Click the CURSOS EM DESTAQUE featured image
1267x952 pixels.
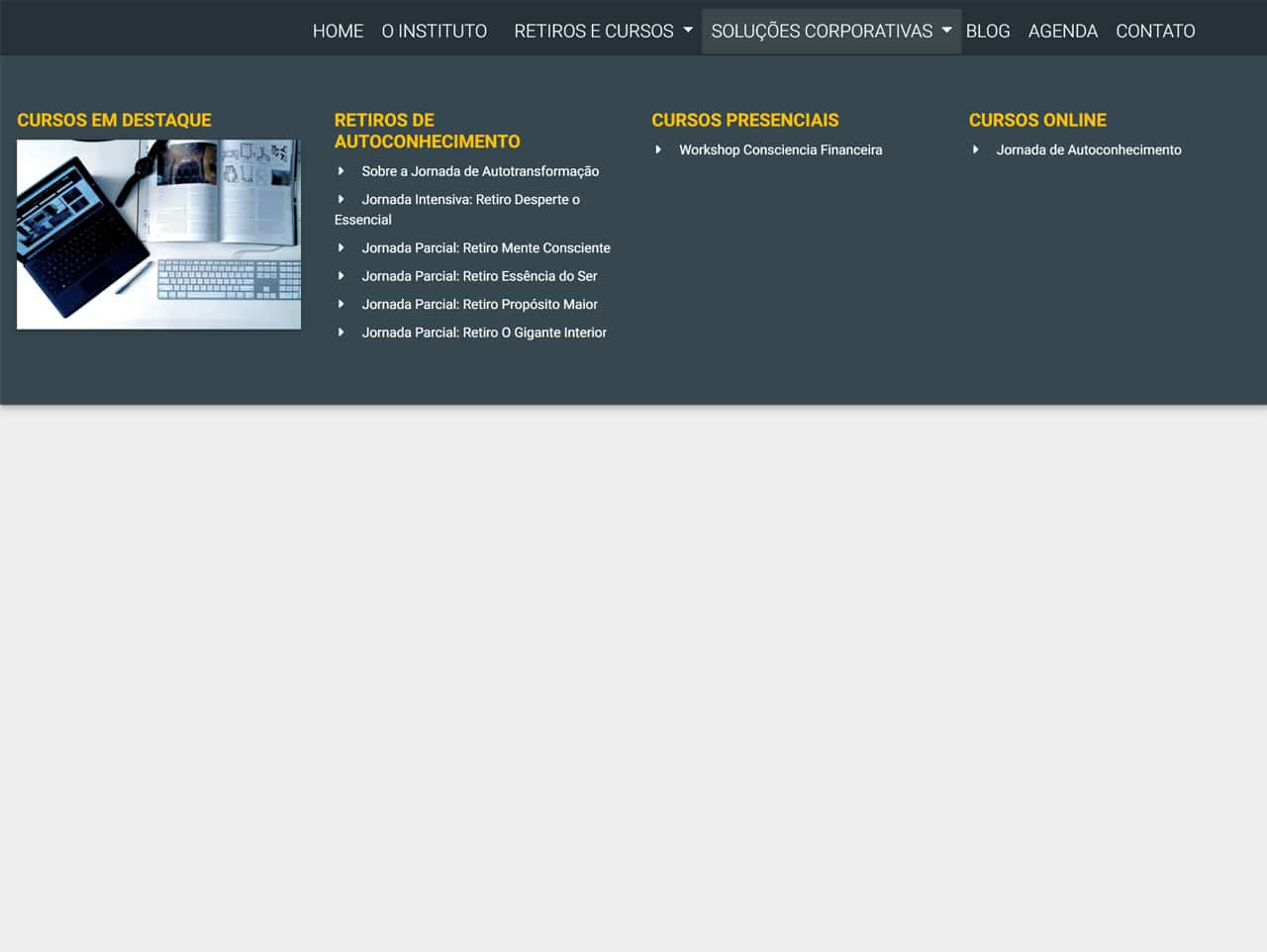158,234
